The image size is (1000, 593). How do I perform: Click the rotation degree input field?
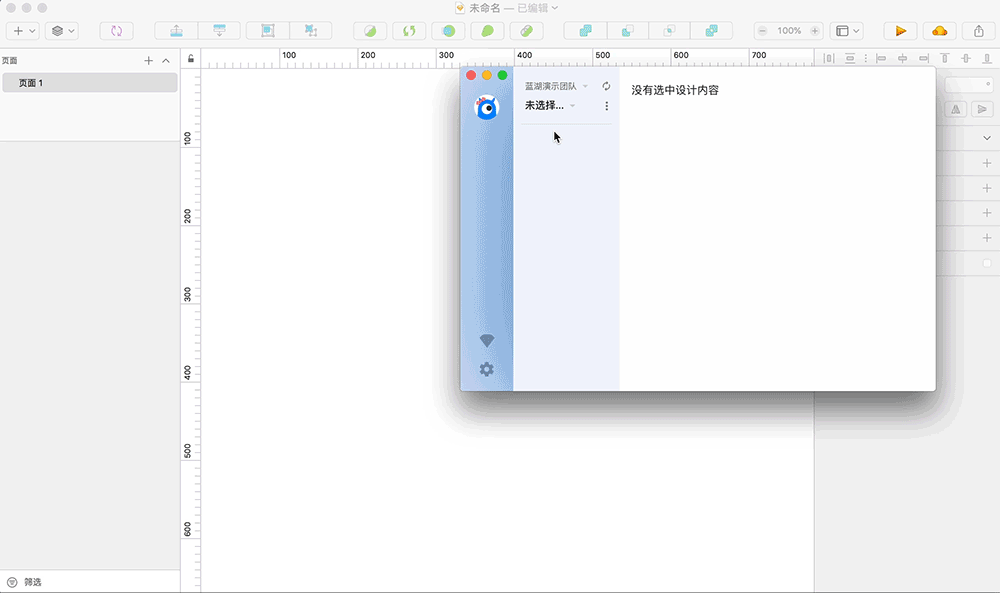pos(968,84)
